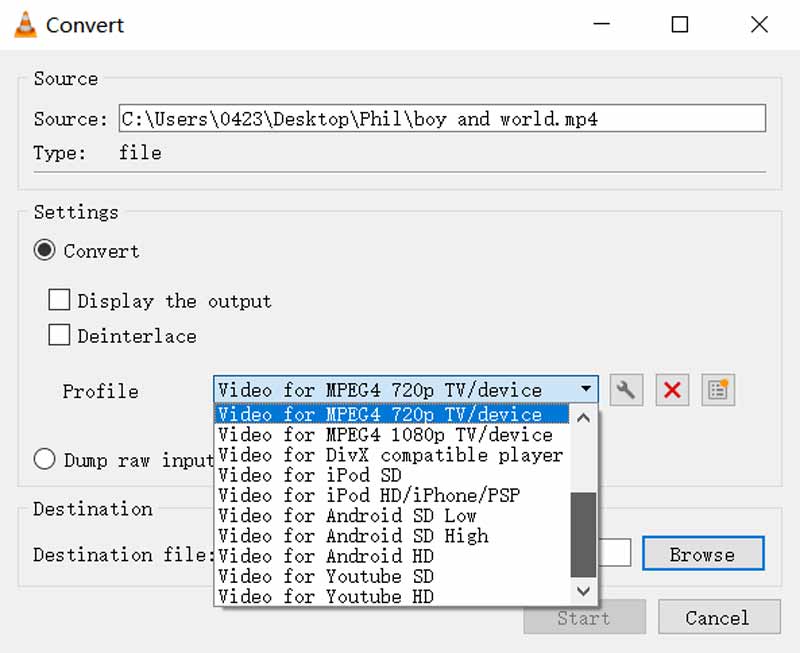Create a new profile using list icon
Viewport: 800px width, 653px height.
pos(718,390)
